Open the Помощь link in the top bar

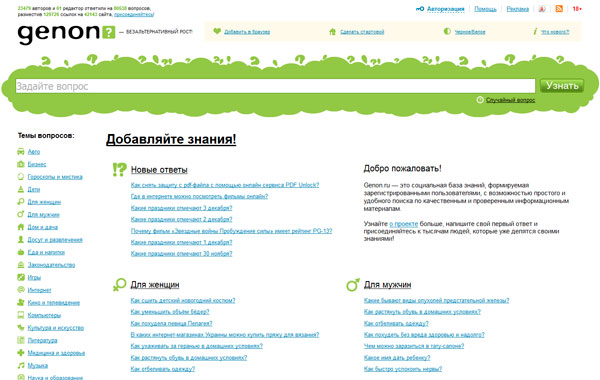[x=485, y=9]
